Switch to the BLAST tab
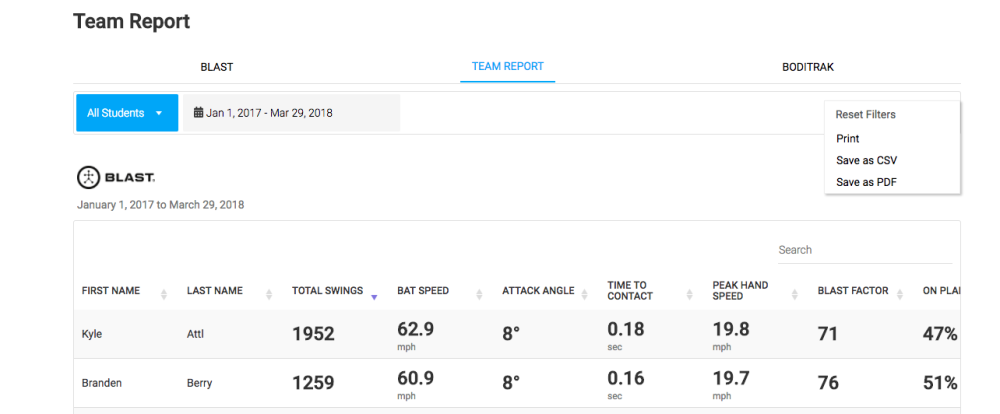This screenshot has height=414, width=1000. (x=217, y=67)
